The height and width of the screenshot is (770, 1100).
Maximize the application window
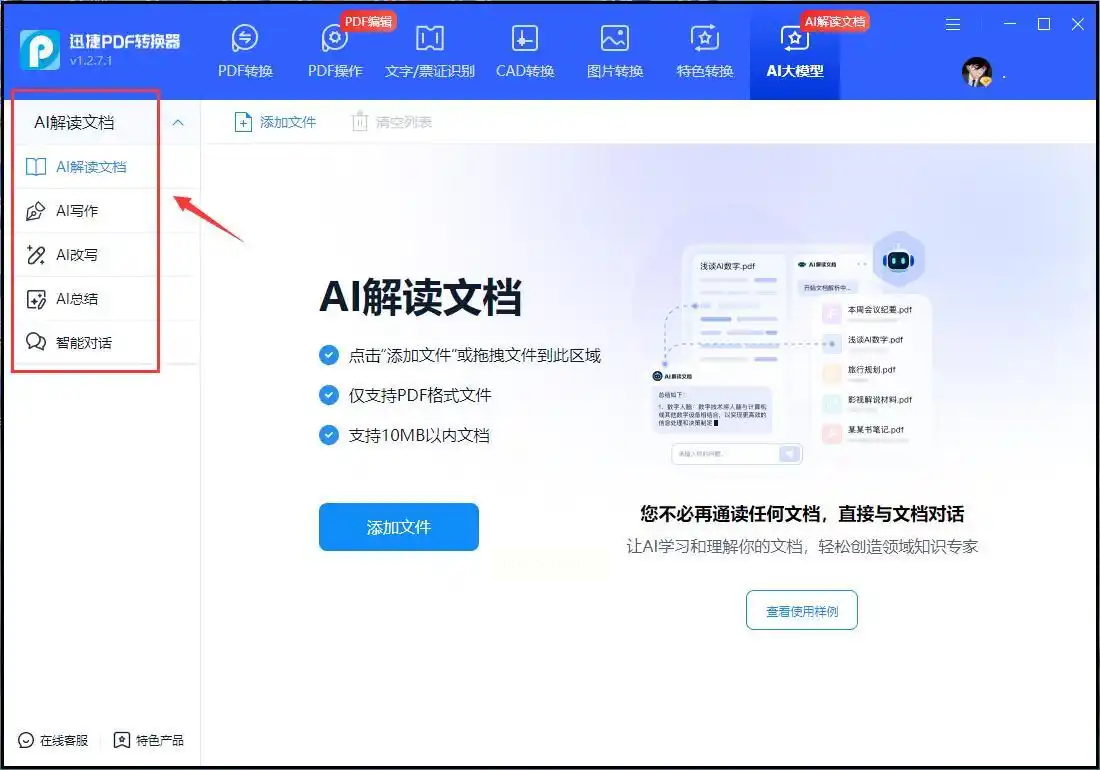[1044, 25]
